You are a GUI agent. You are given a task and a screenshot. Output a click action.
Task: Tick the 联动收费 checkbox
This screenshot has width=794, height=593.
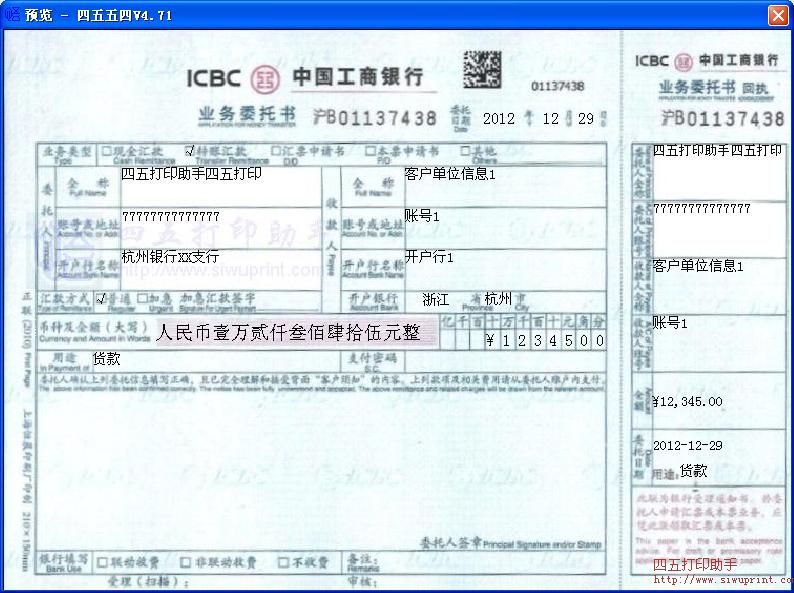[102, 562]
